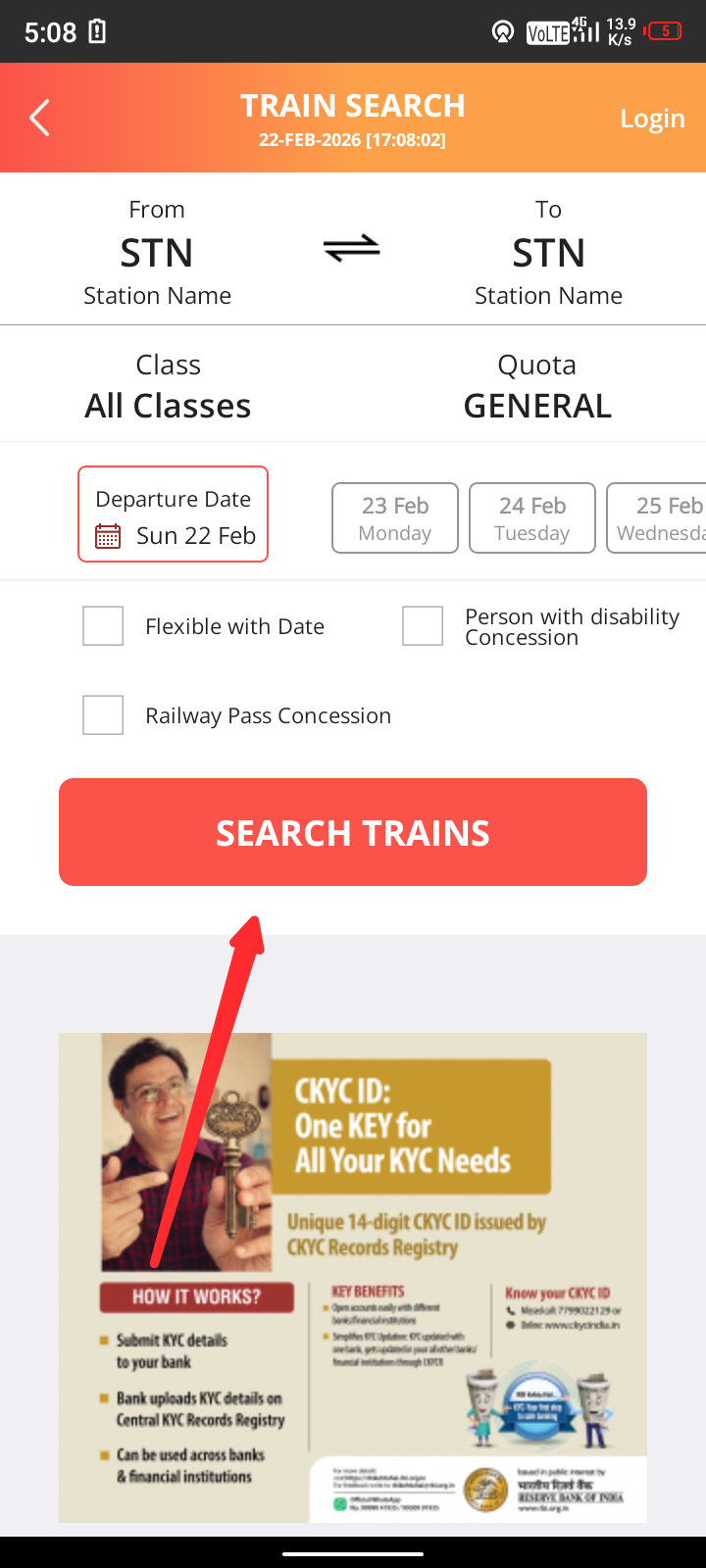Image resolution: width=706 pixels, height=1568 pixels.
Task: Check Person with disability Concession box
Action: coord(423,626)
